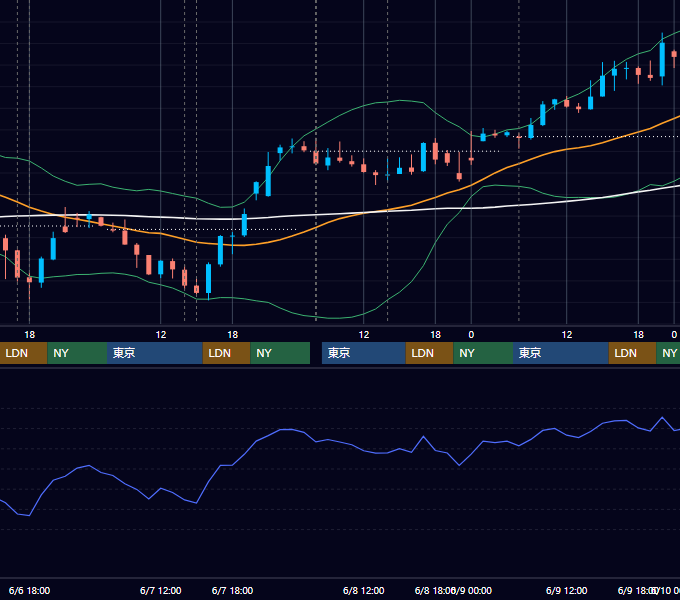The height and width of the screenshot is (600, 680).
Task: Click the 6/8 12:00 date label
Action: tap(363, 590)
